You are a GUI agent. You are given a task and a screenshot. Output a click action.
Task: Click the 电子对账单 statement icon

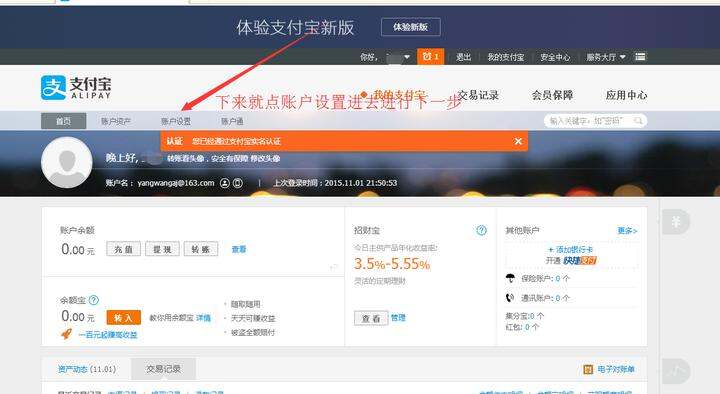click(x=588, y=369)
